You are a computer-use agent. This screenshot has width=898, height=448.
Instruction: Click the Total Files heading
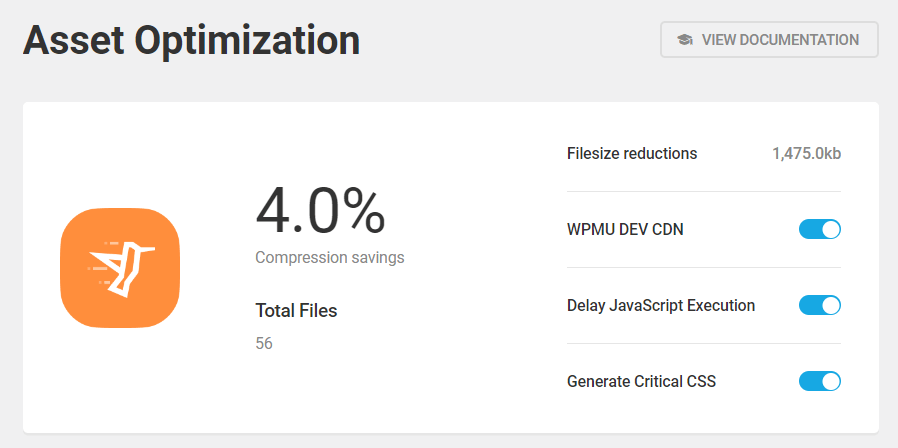(x=296, y=311)
